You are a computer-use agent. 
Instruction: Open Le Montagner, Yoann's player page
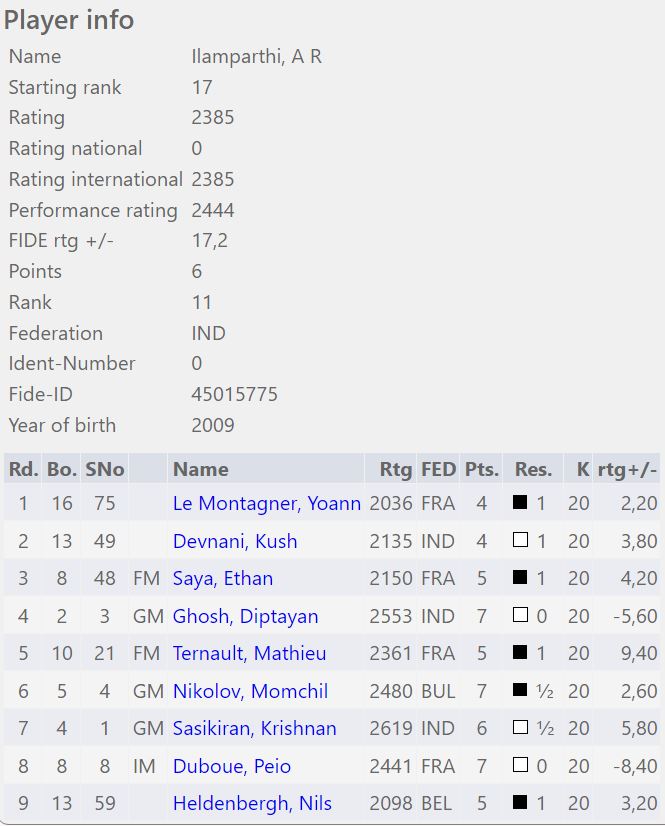(x=266, y=503)
